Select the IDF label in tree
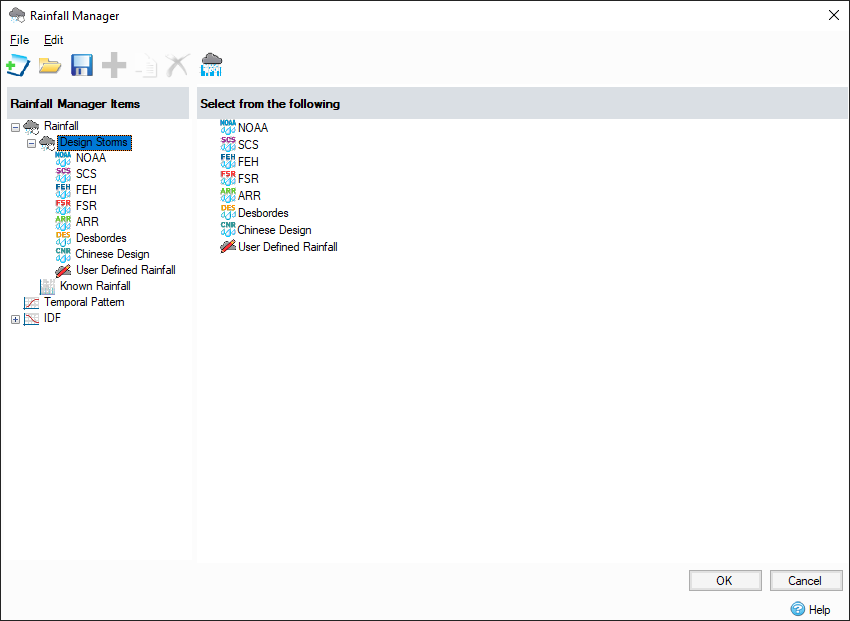 tap(52, 318)
